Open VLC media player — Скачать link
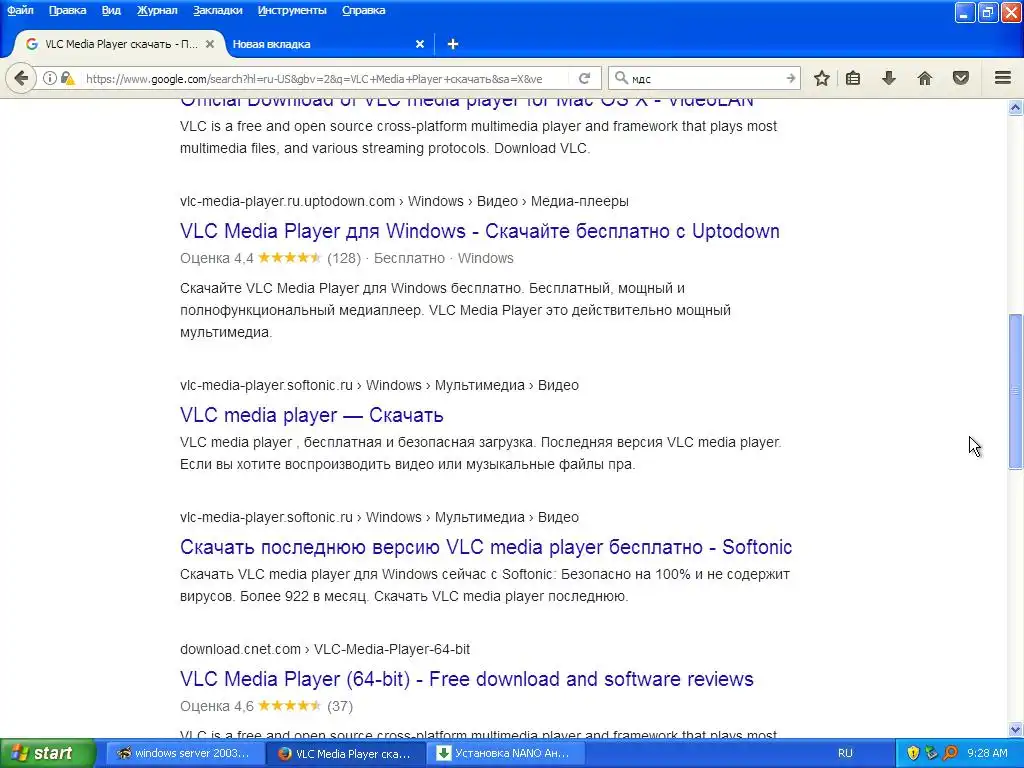The image size is (1024, 768). click(312, 415)
